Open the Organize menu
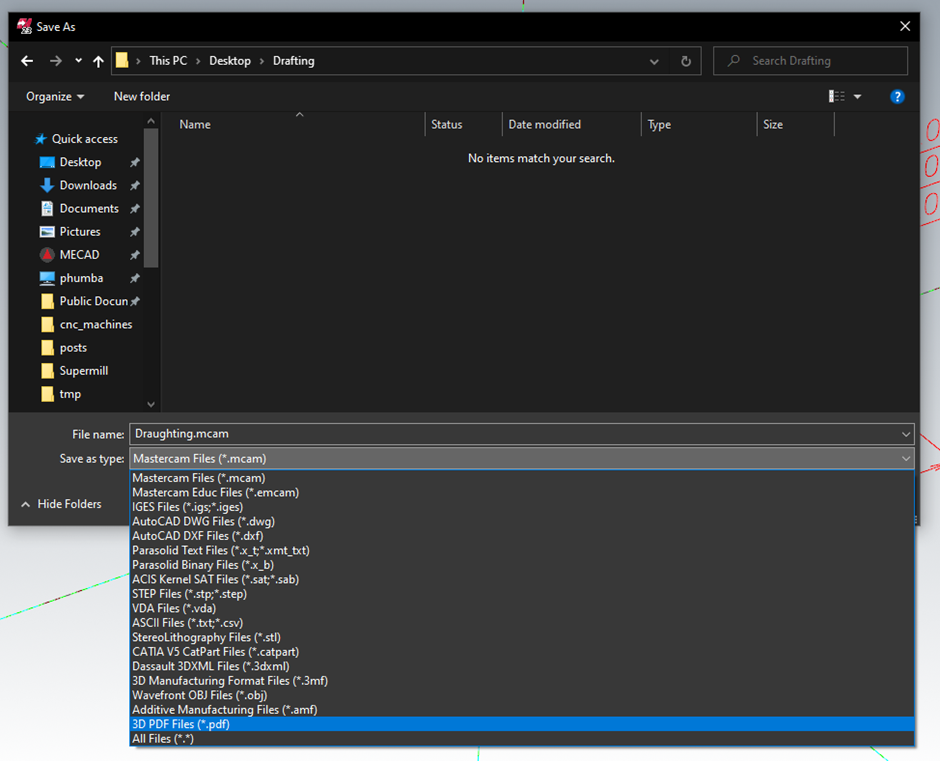The height and width of the screenshot is (761, 940). (55, 97)
